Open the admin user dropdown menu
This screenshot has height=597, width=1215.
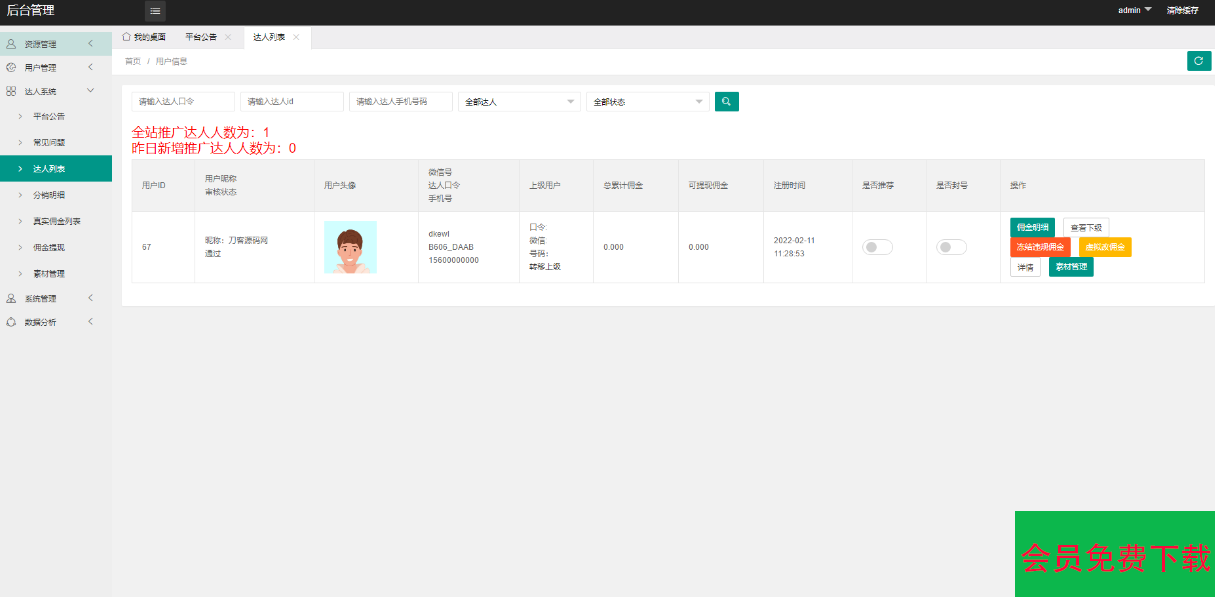click(x=1134, y=10)
